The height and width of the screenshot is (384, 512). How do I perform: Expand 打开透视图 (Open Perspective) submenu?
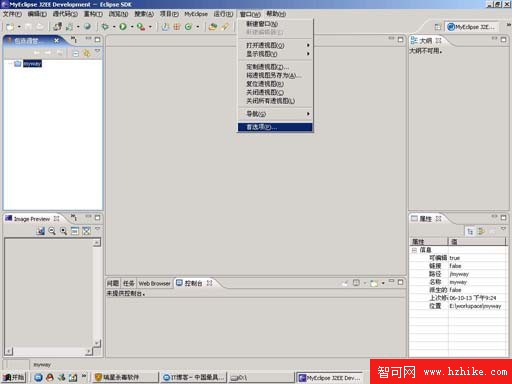[x=275, y=45]
